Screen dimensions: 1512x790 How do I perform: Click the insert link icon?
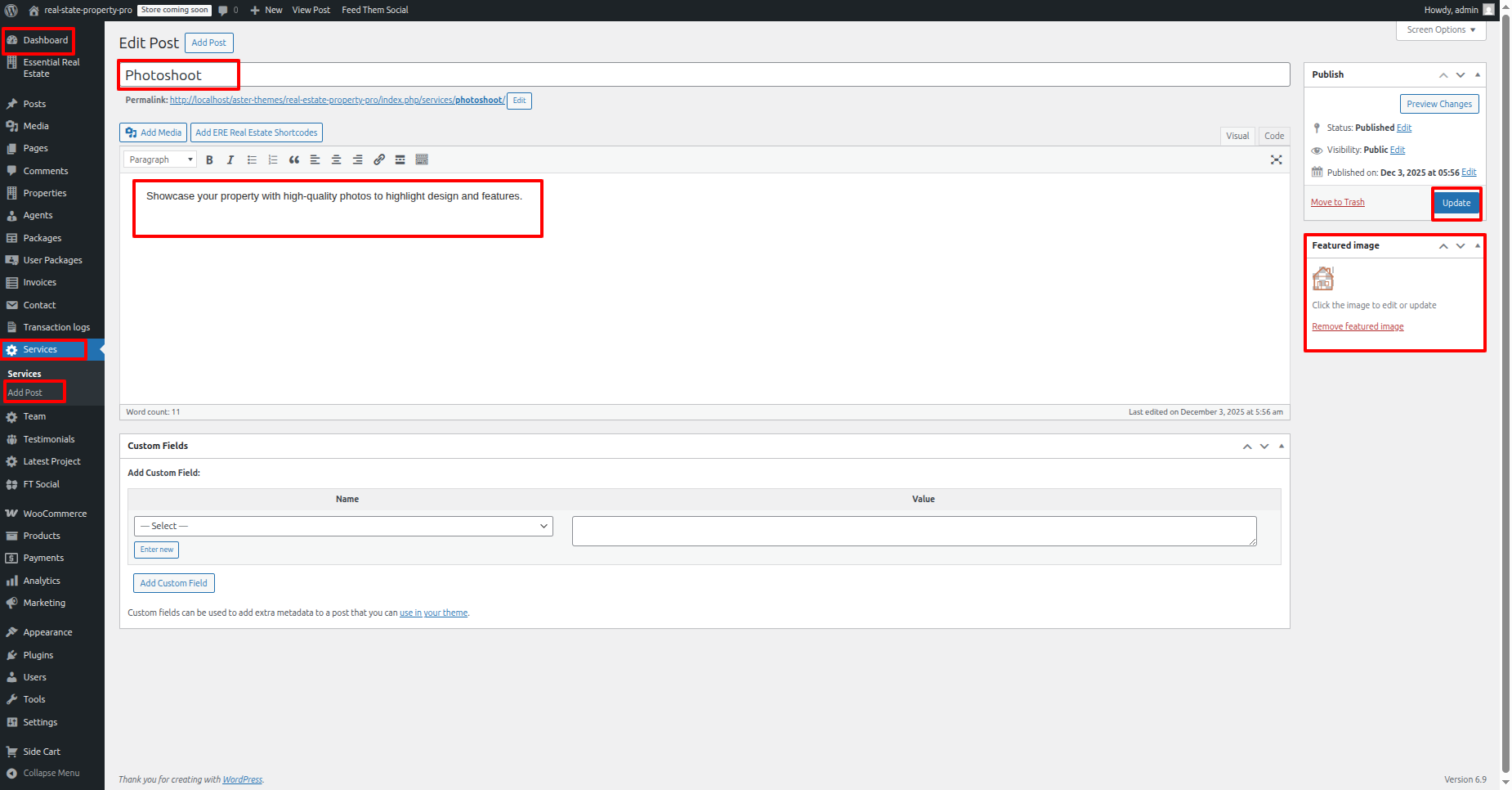(379, 160)
